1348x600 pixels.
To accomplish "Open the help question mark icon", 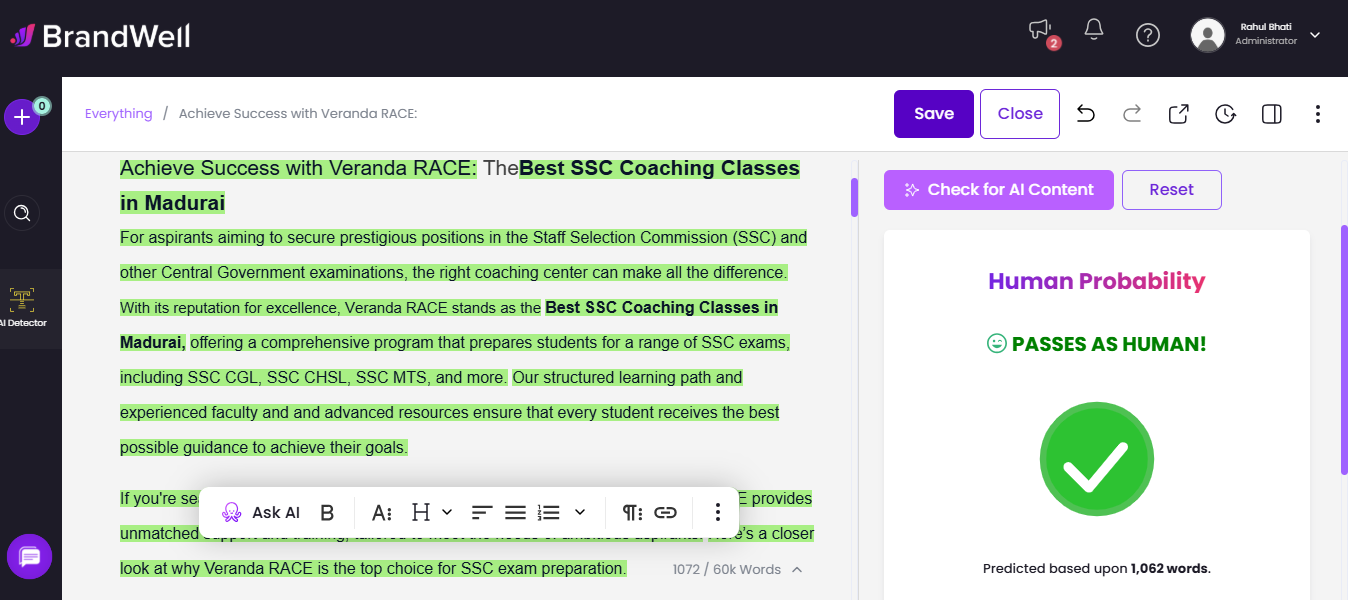I will 1148,35.
